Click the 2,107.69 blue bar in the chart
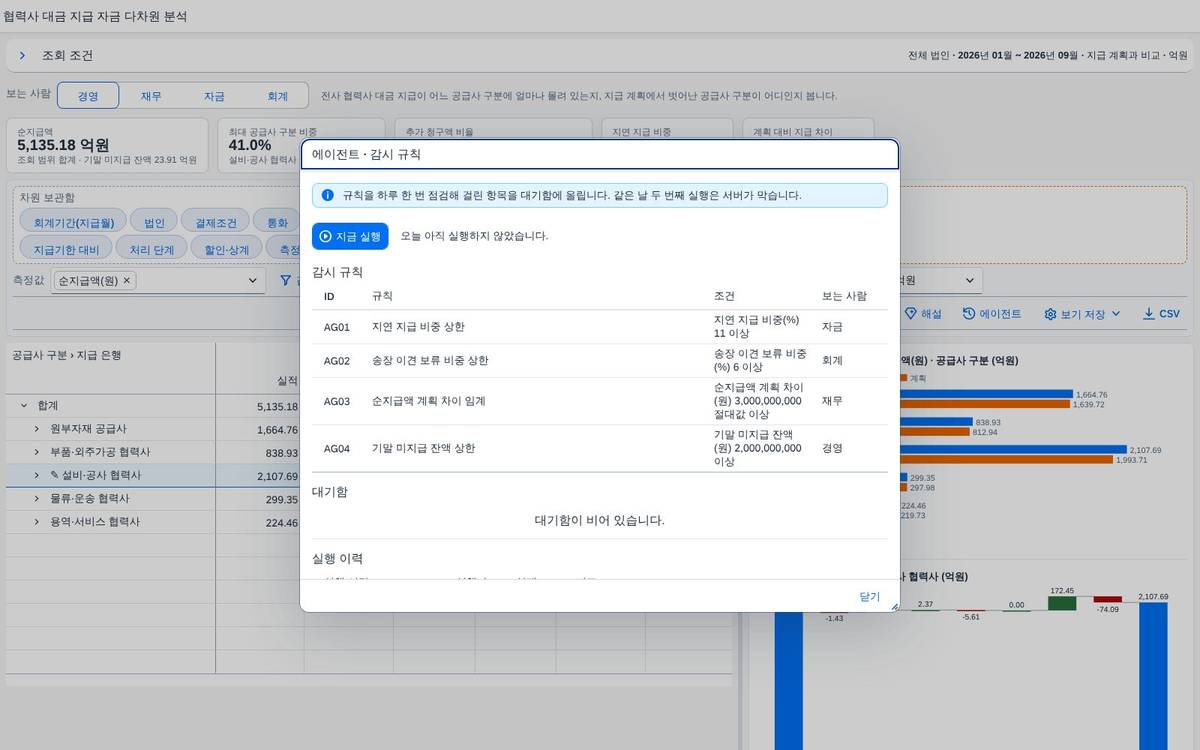 coord(1013,450)
